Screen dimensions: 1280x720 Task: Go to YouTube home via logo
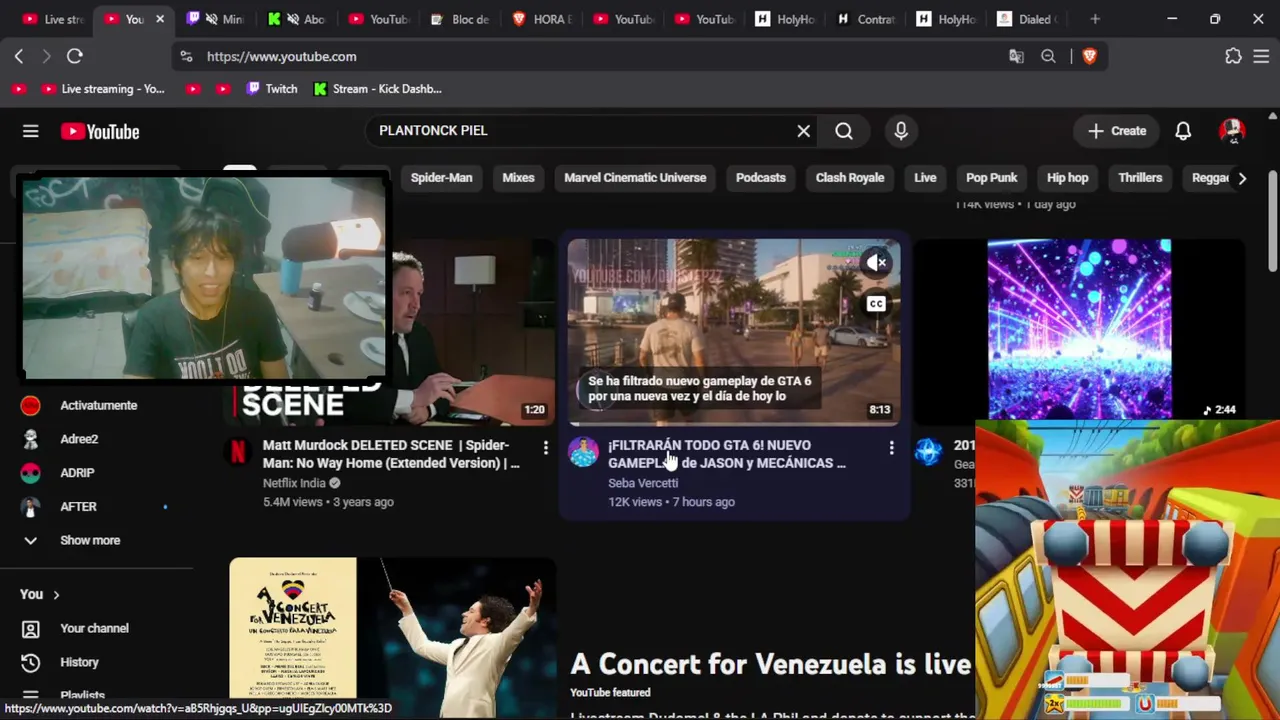point(100,131)
